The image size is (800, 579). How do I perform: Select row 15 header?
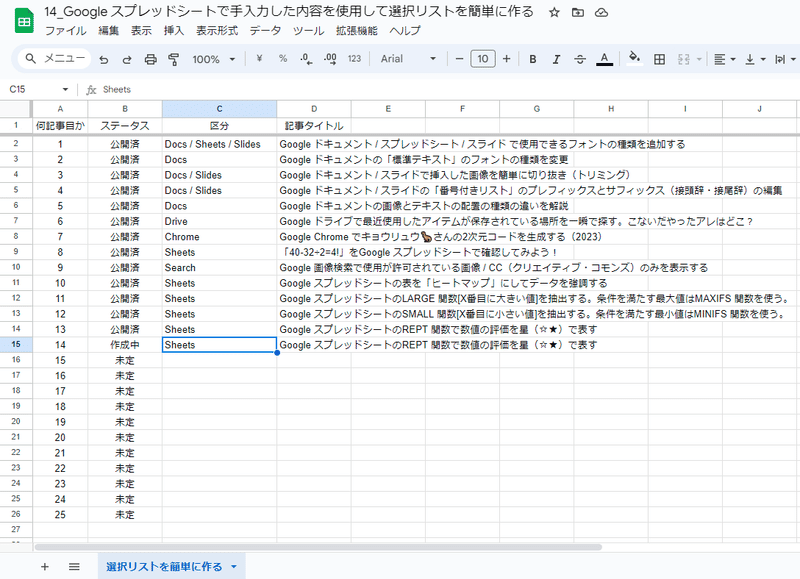pyautogui.click(x=16, y=344)
